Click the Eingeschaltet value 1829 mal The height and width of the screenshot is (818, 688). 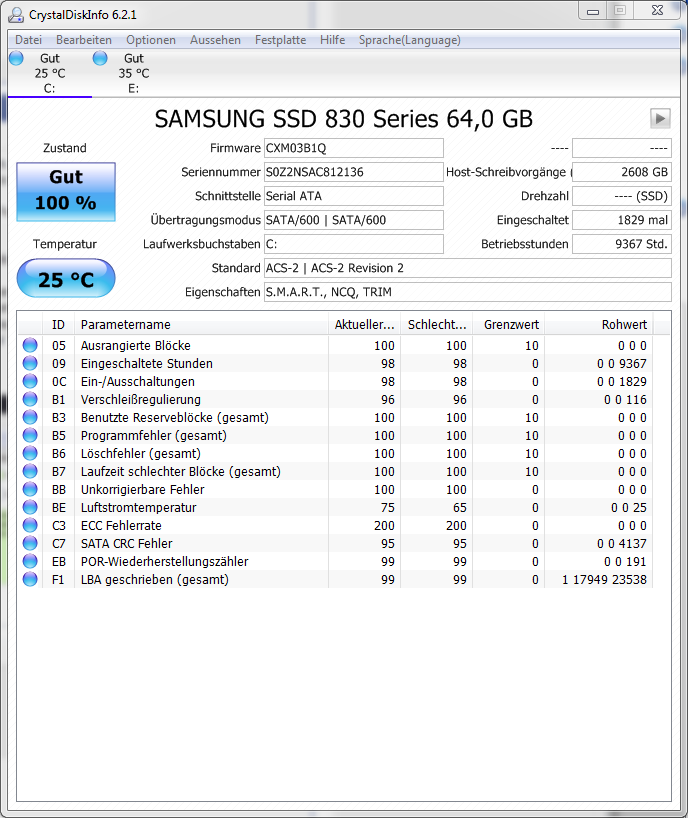pos(622,220)
